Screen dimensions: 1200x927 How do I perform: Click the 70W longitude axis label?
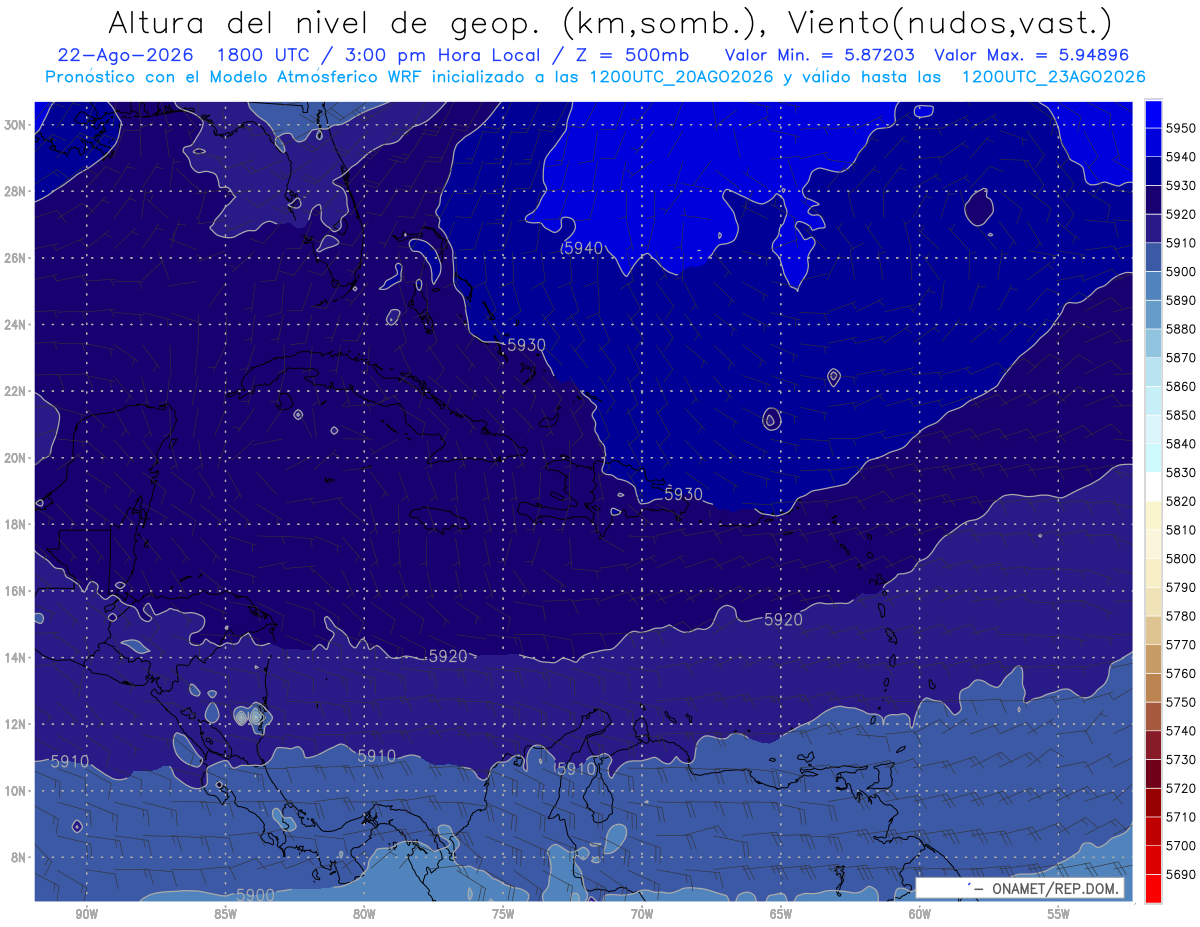pyautogui.click(x=642, y=915)
